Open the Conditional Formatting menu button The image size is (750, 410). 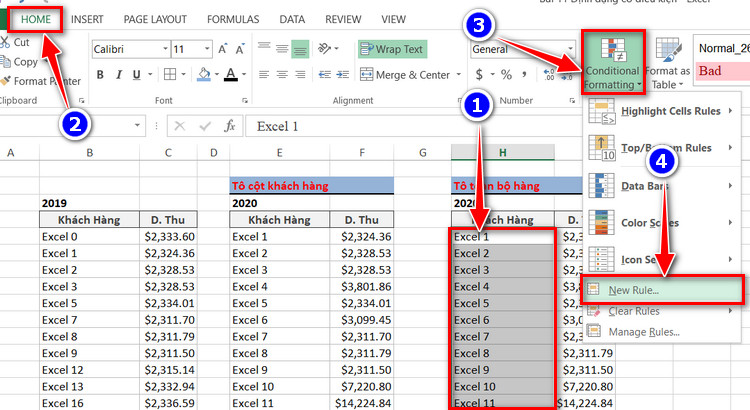coord(613,63)
